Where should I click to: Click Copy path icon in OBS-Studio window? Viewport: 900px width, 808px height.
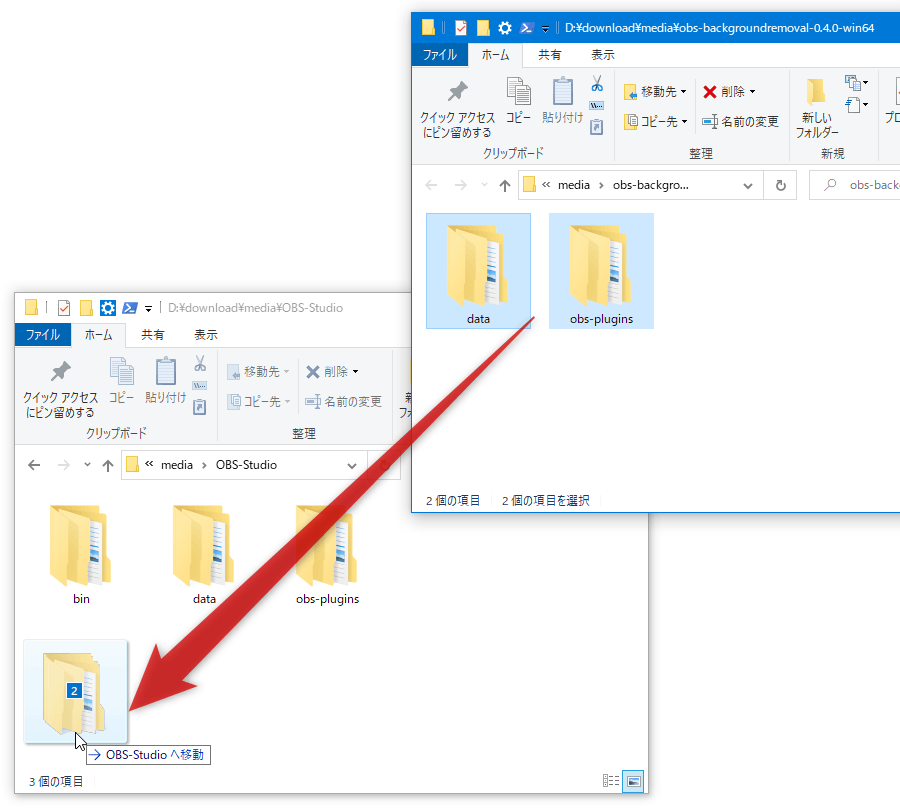coord(200,386)
